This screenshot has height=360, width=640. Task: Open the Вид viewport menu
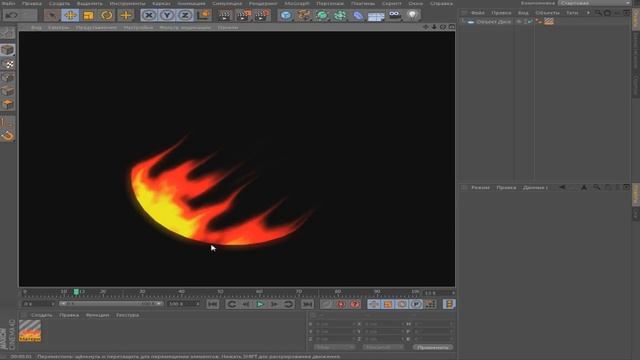[36, 28]
